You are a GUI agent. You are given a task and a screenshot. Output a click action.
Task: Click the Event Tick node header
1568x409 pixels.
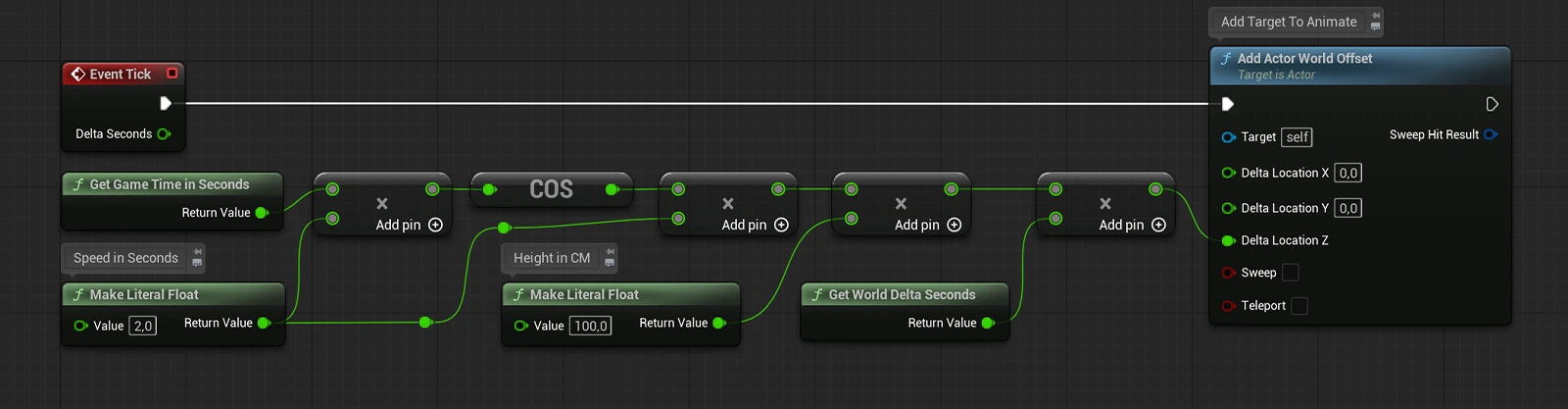pos(123,74)
